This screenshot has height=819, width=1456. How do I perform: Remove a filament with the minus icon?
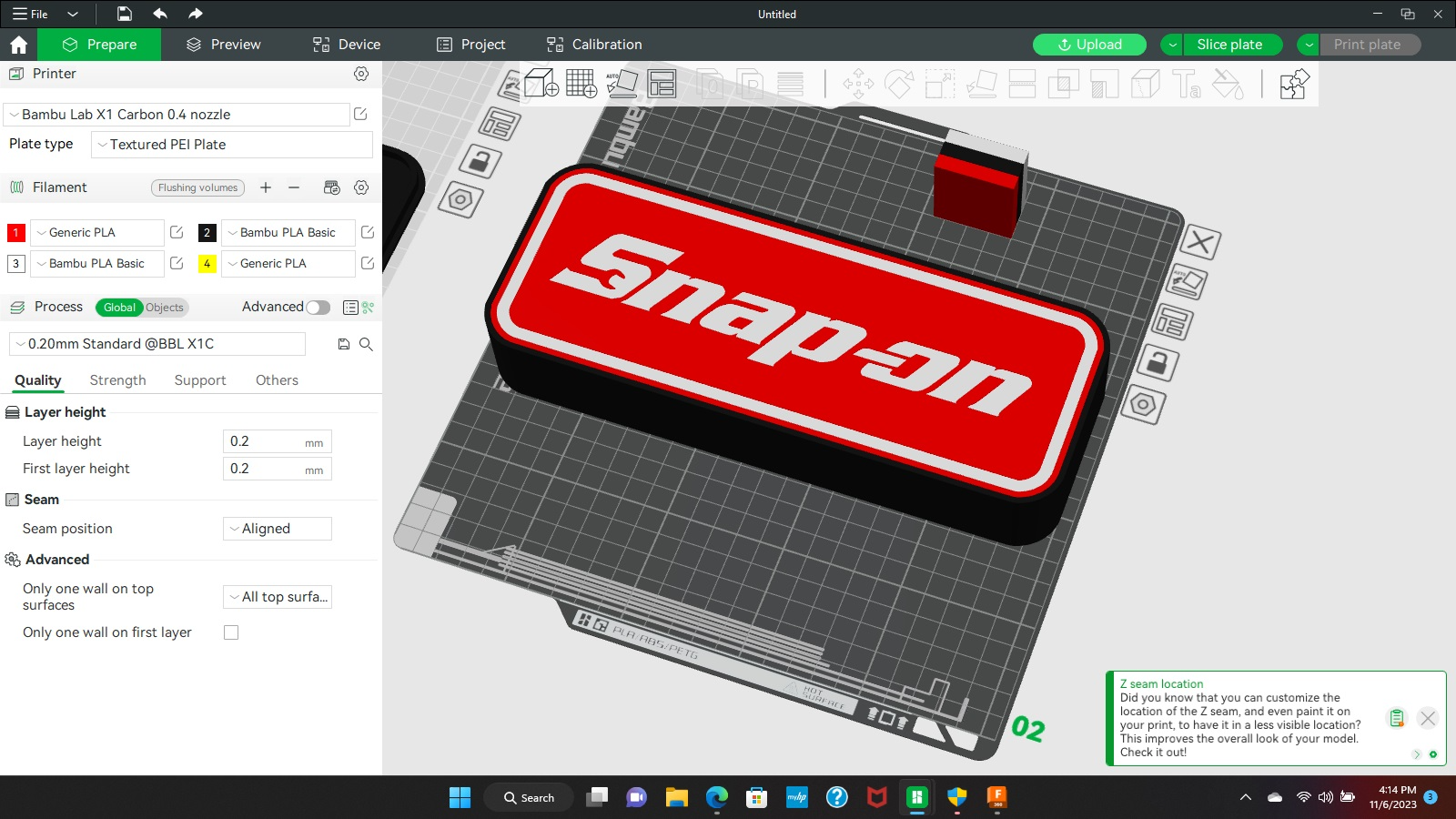click(x=294, y=187)
